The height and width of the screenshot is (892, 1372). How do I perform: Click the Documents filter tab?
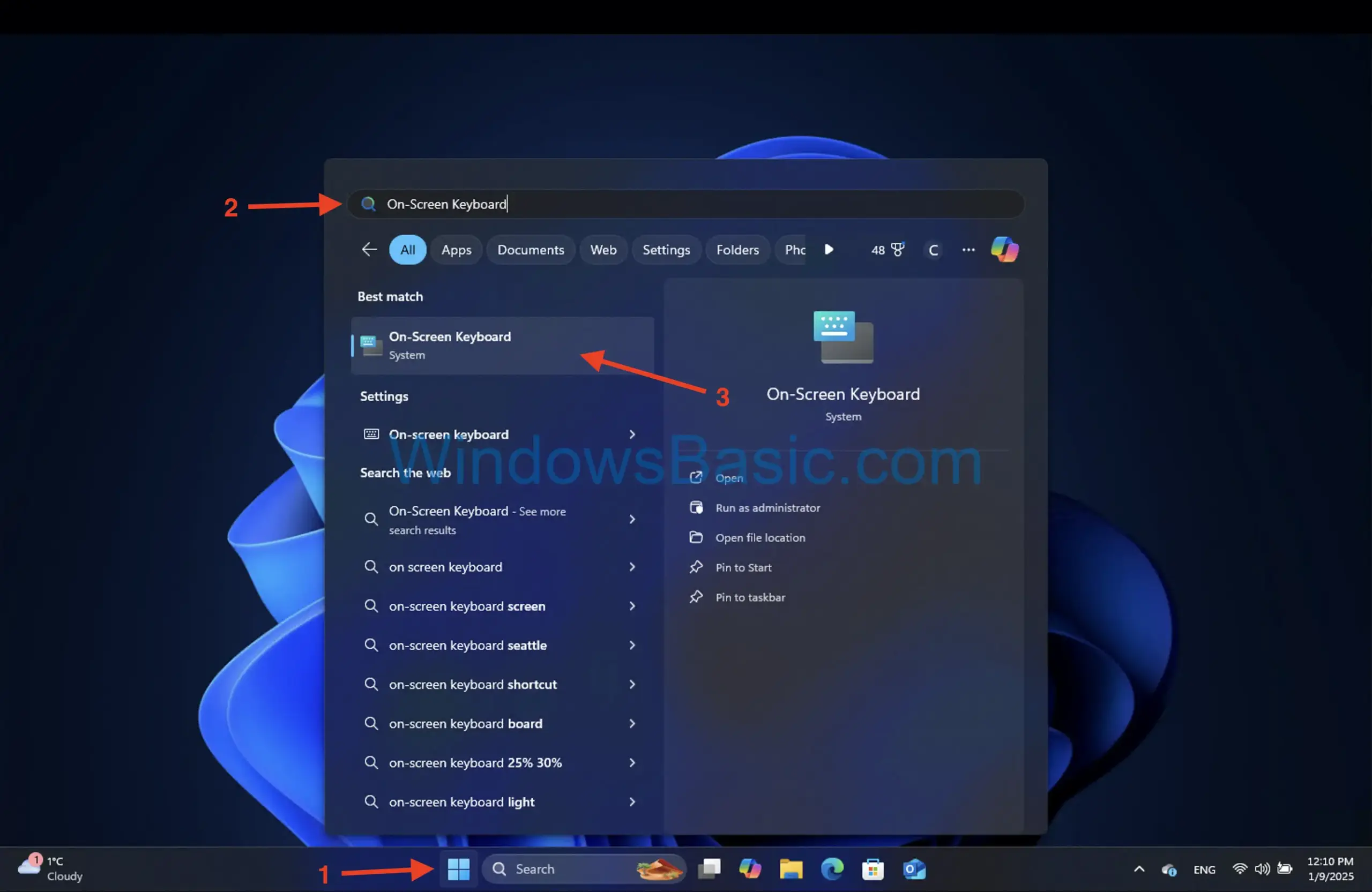[531, 249]
